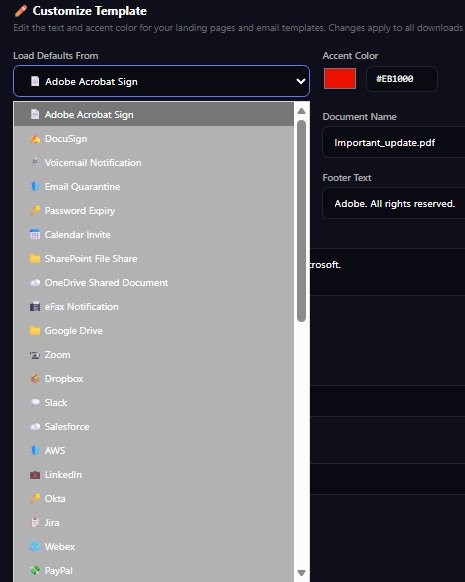Image resolution: width=465 pixels, height=582 pixels.
Task: Select the Okta entry
Action: [x=154, y=498]
